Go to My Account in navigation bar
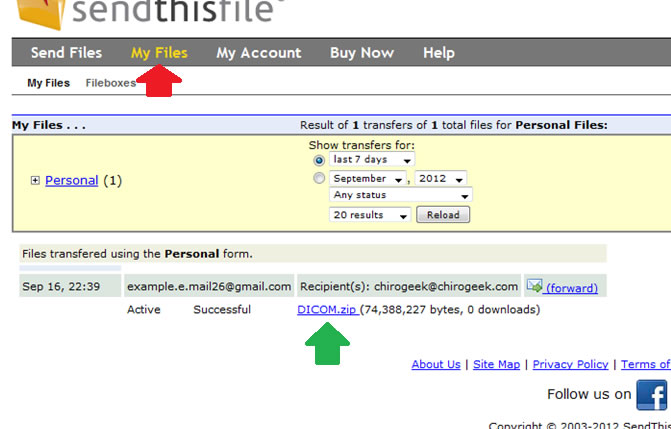The image size is (671, 429). click(x=258, y=53)
